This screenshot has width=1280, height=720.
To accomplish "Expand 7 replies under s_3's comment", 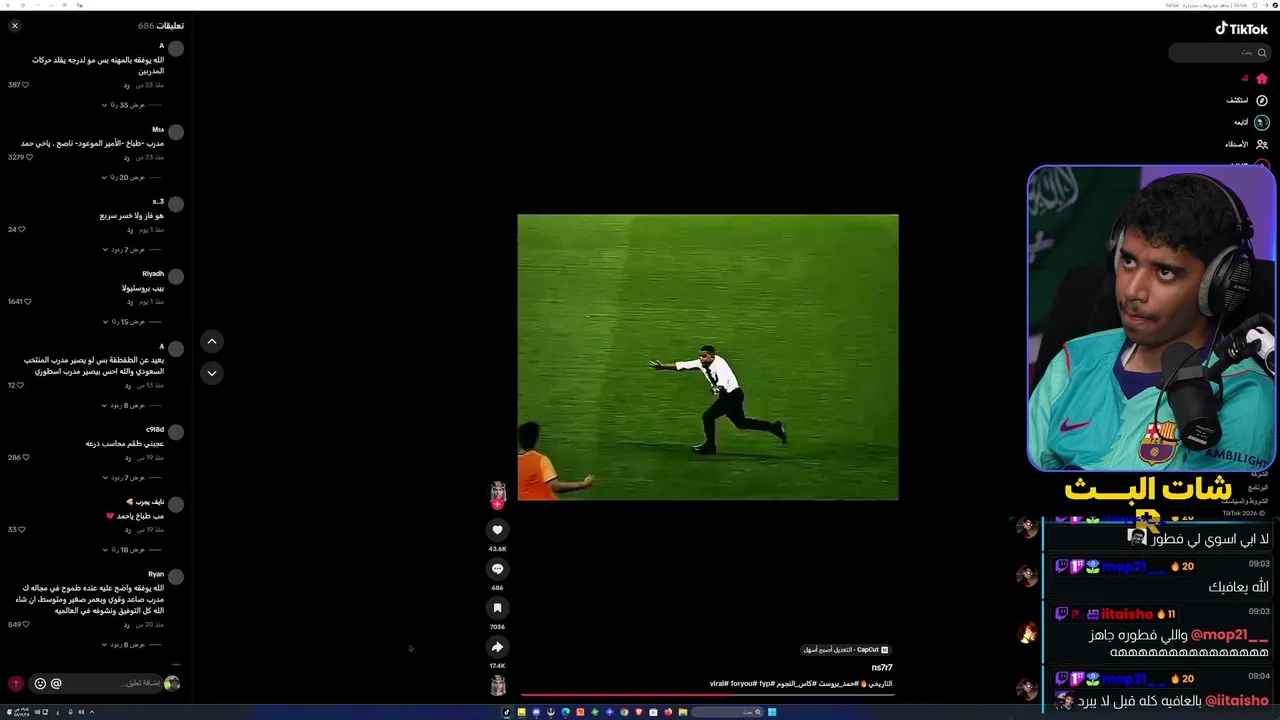I will click(x=125, y=249).
